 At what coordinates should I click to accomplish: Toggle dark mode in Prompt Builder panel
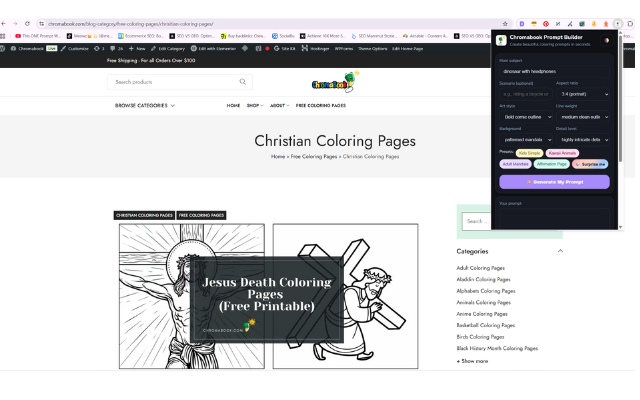pos(607,40)
